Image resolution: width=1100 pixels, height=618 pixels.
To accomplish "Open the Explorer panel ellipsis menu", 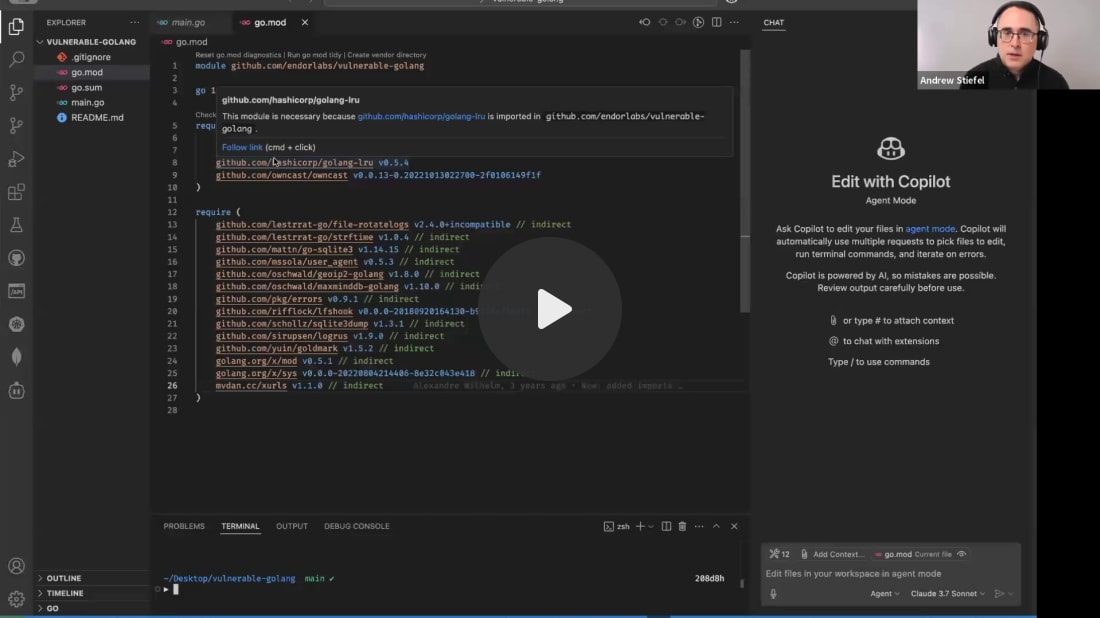I will coord(135,22).
